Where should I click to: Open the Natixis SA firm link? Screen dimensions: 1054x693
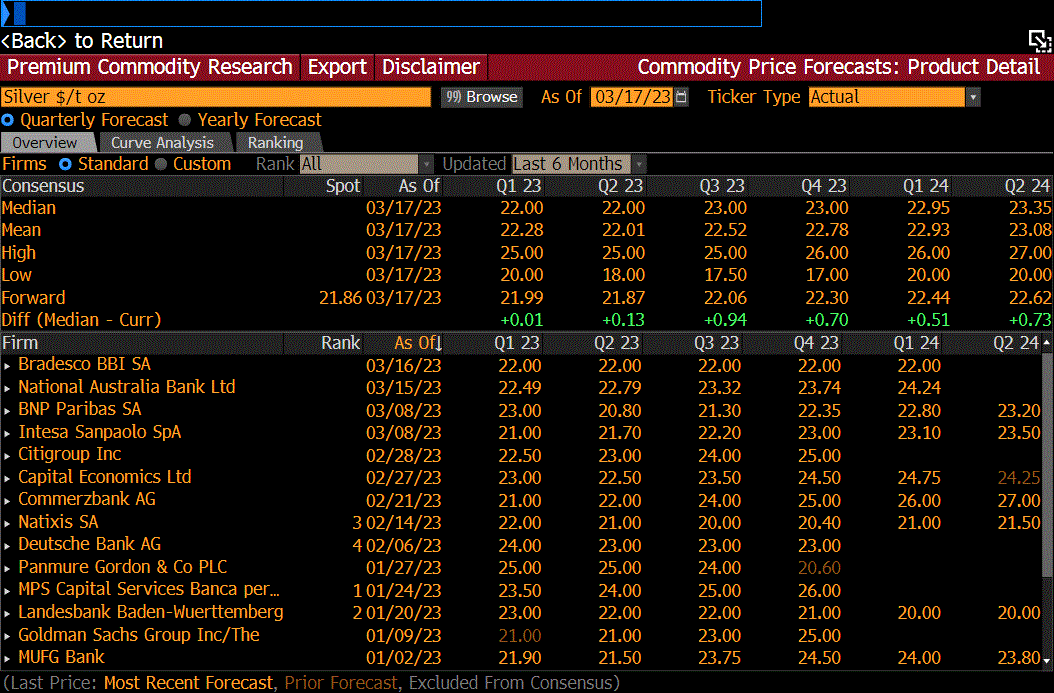click(x=58, y=522)
